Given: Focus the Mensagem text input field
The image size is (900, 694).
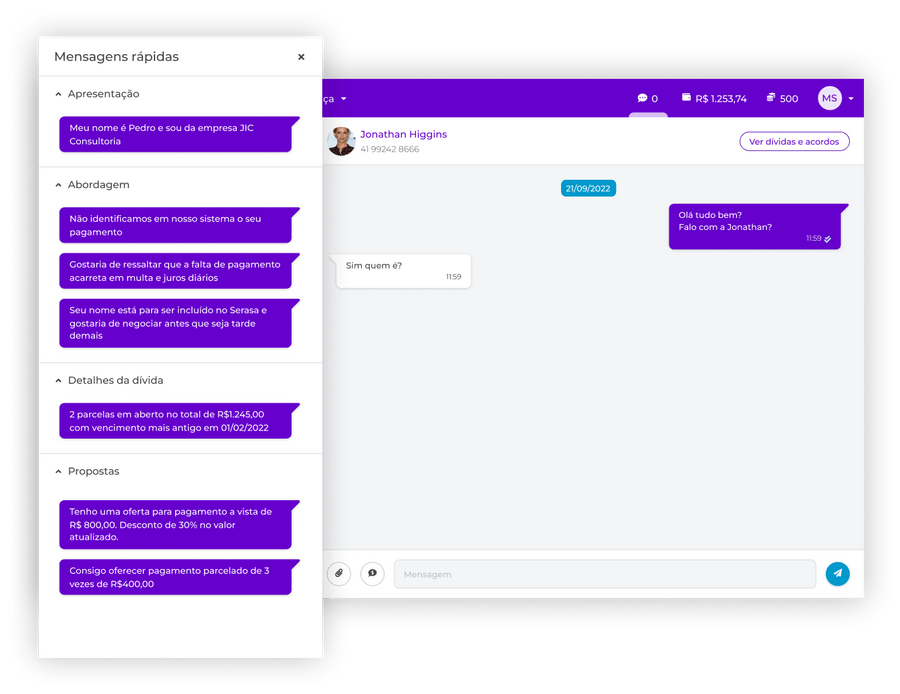Looking at the screenshot, I should [604, 574].
